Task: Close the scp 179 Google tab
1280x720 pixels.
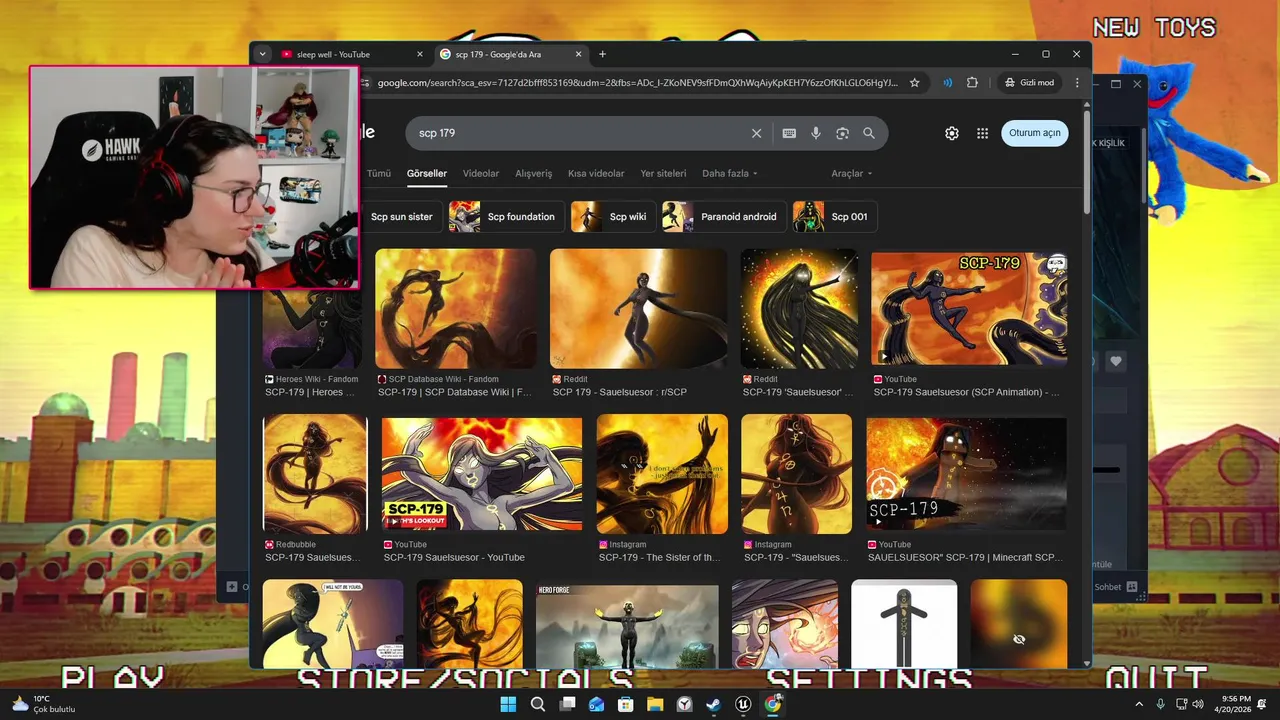Action: (x=578, y=54)
